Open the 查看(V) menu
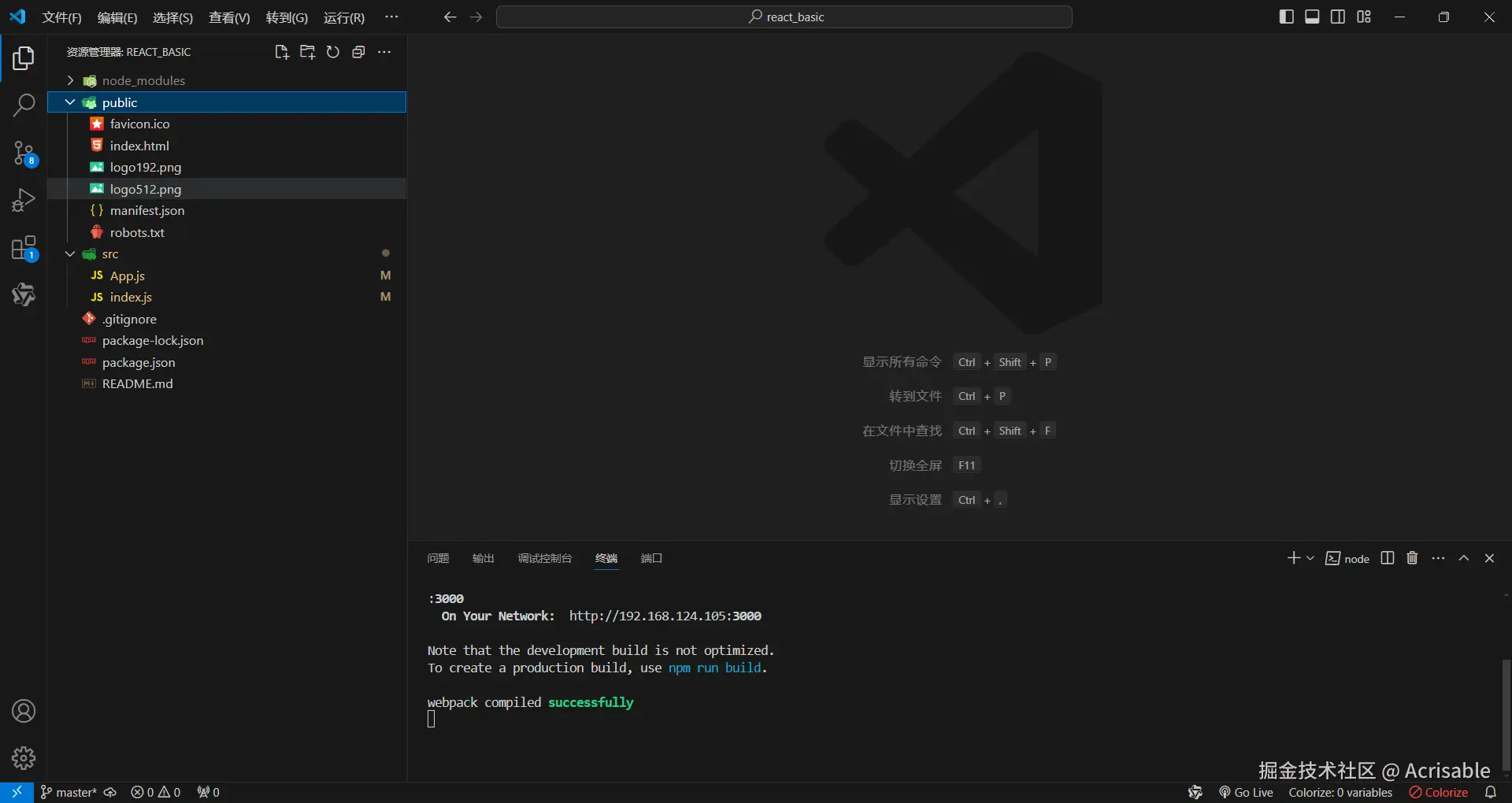Image resolution: width=1512 pixels, height=803 pixels. click(229, 17)
